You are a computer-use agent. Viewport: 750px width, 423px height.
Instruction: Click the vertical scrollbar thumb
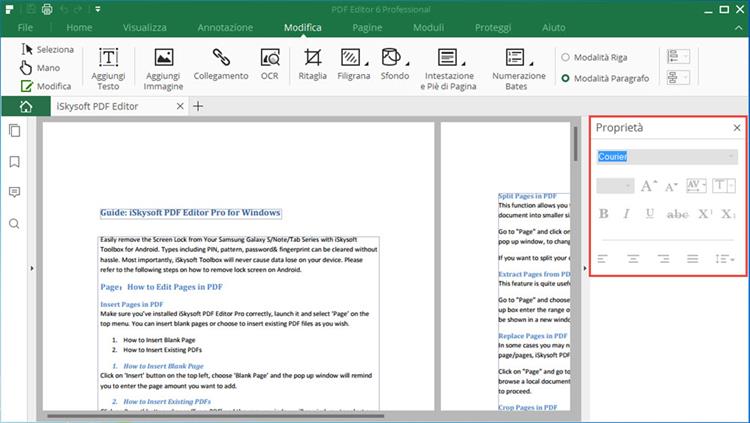tap(575, 144)
